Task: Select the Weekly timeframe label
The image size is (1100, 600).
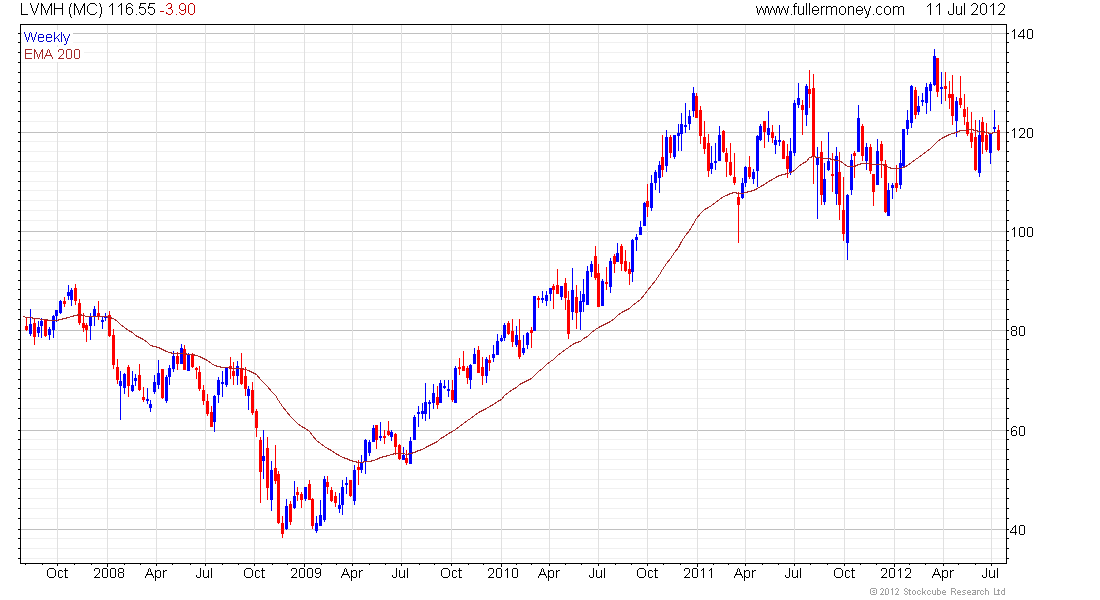Action: (47, 37)
